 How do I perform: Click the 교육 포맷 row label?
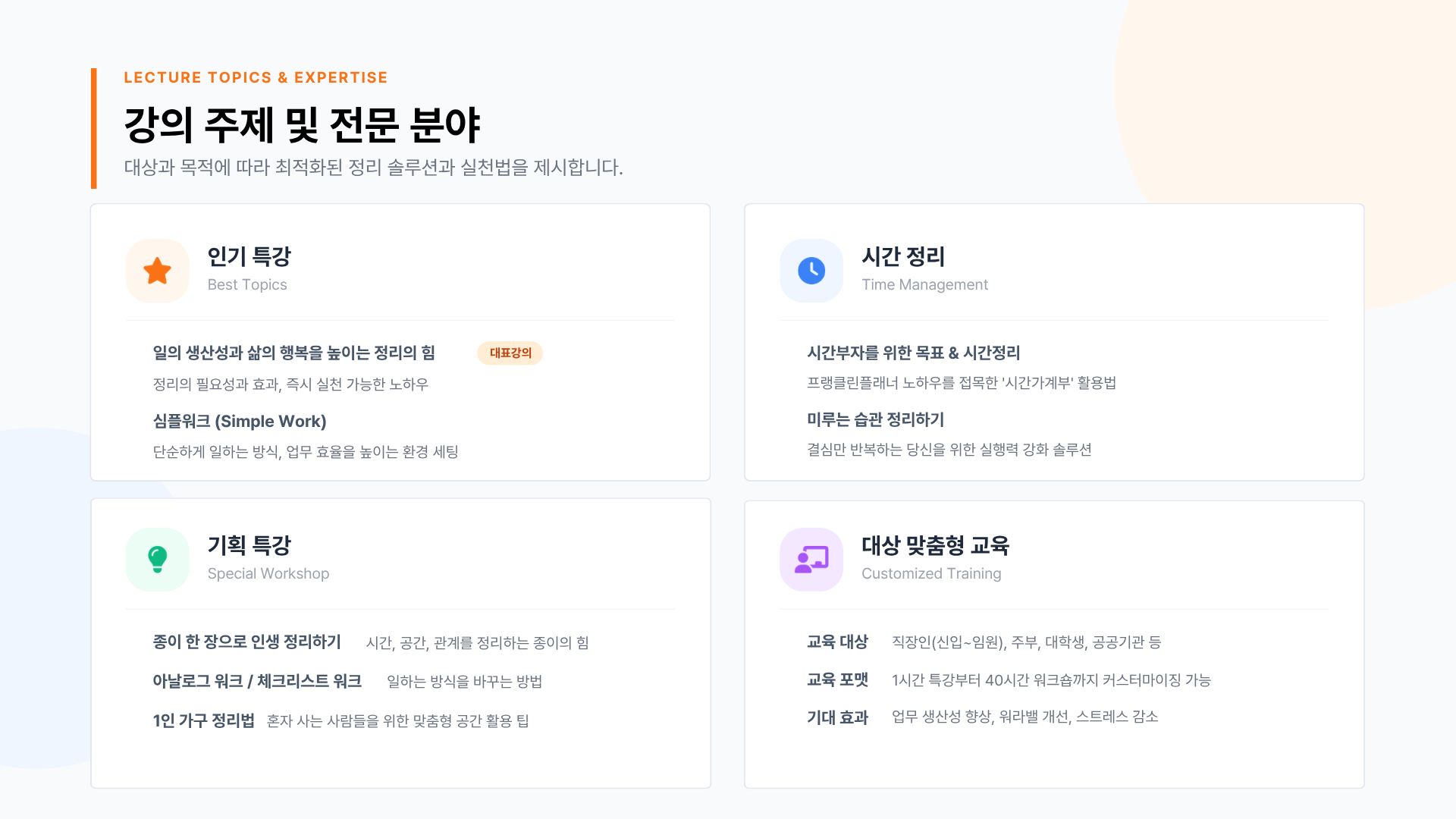(x=837, y=680)
